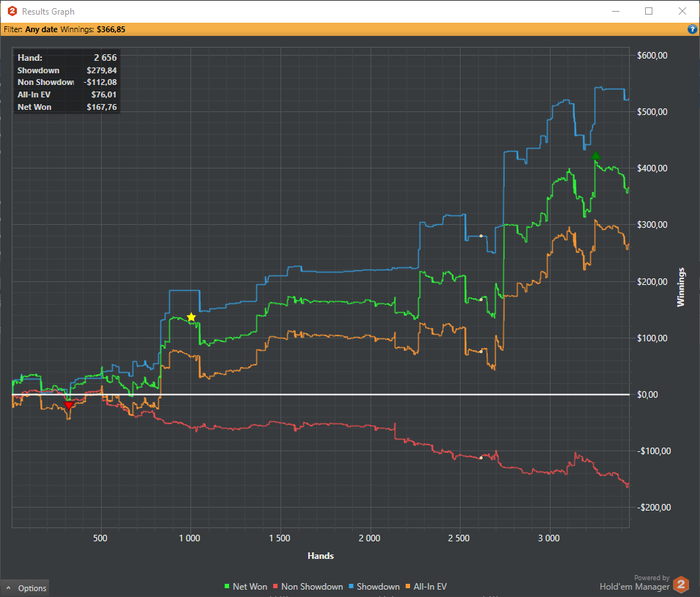Image resolution: width=700 pixels, height=597 pixels.
Task: Open the help icon in filter bar
Action: coord(692,29)
